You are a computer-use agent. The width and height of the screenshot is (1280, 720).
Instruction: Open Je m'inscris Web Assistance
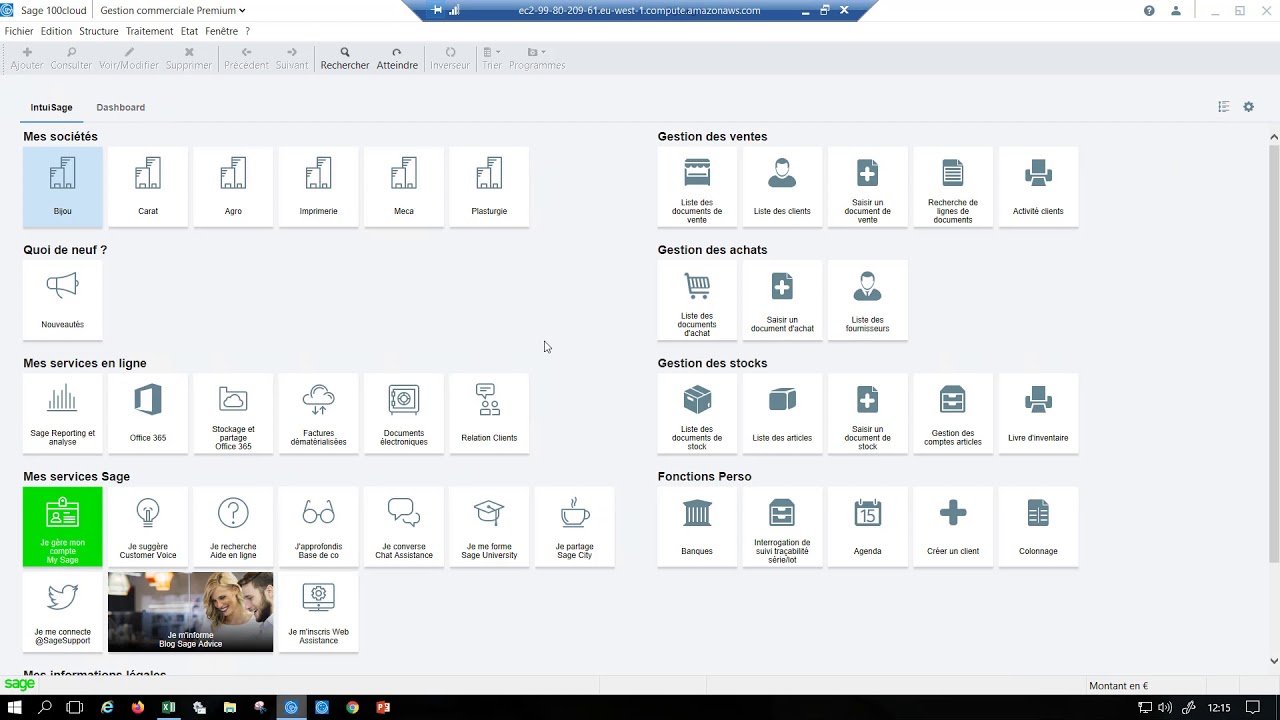coord(318,612)
